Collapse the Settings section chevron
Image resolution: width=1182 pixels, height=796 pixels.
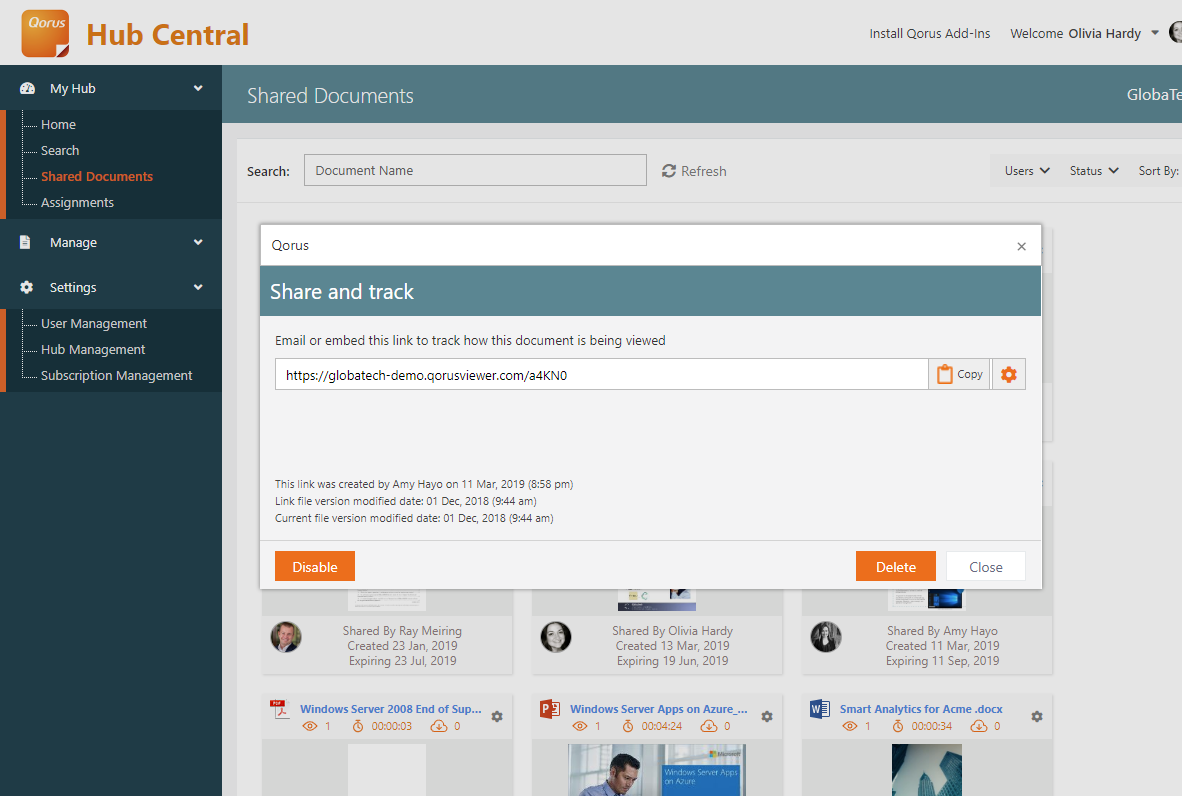pyautogui.click(x=198, y=287)
